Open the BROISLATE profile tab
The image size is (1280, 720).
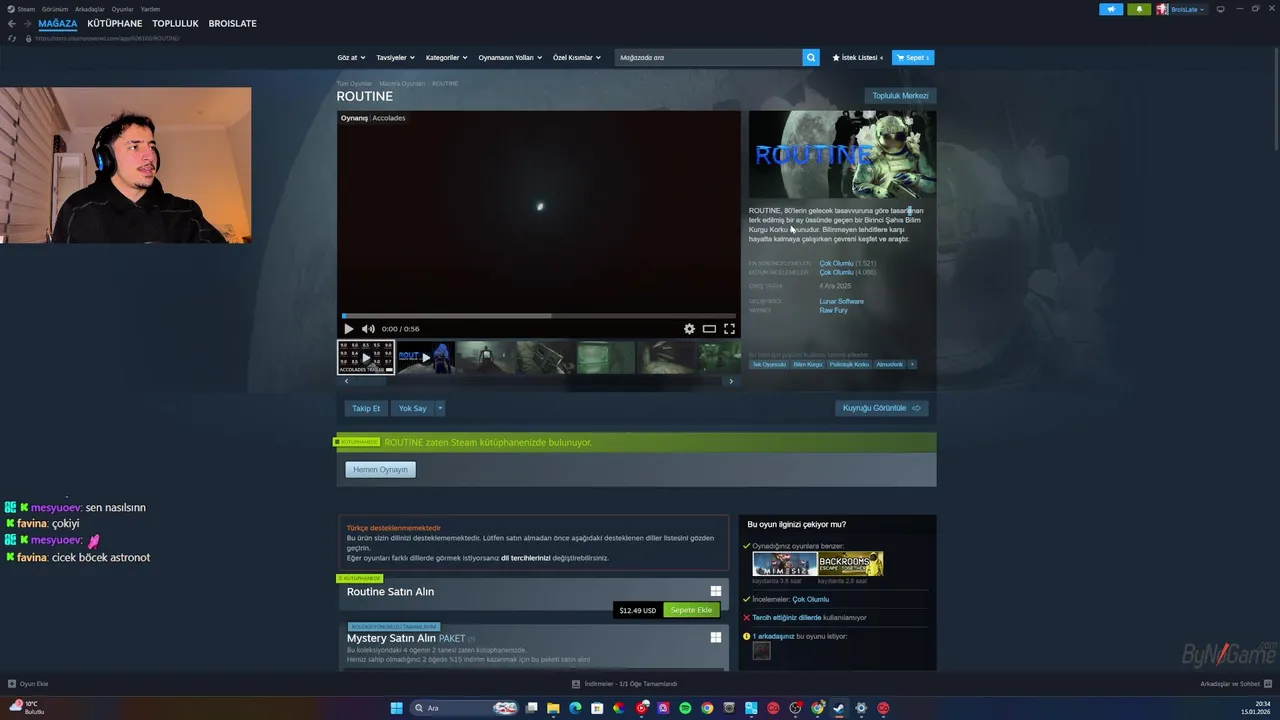(x=232, y=23)
